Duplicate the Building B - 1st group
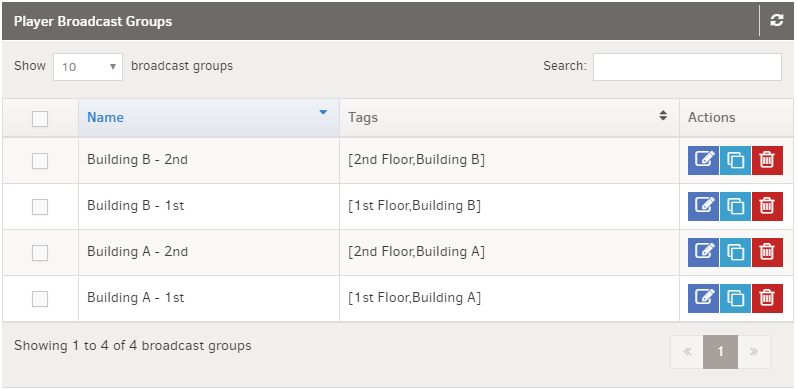Image resolution: width=797 pixels, height=389 pixels. click(735, 206)
